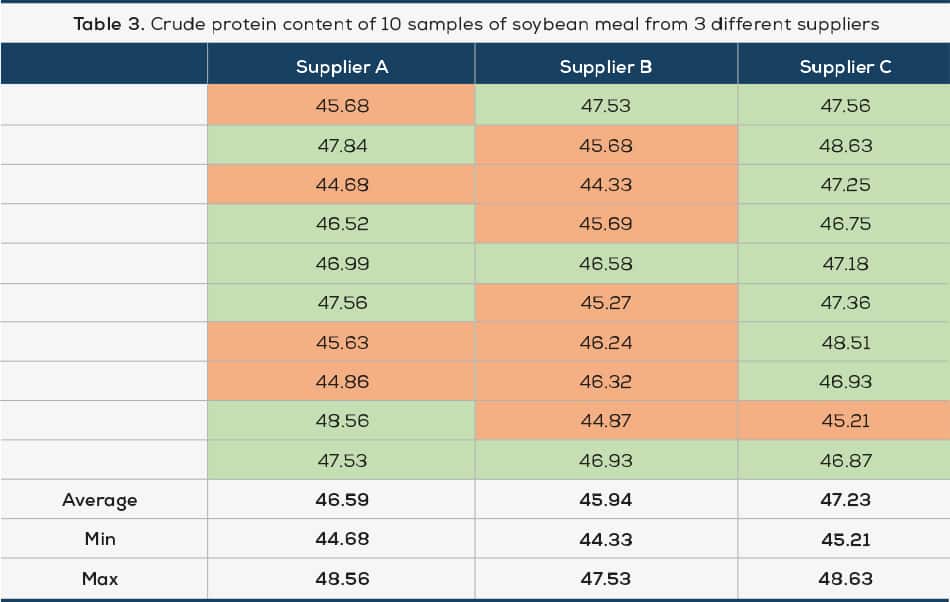Select the Max row label
The height and width of the screenshot is (602, 950).
tap(100, 578)
